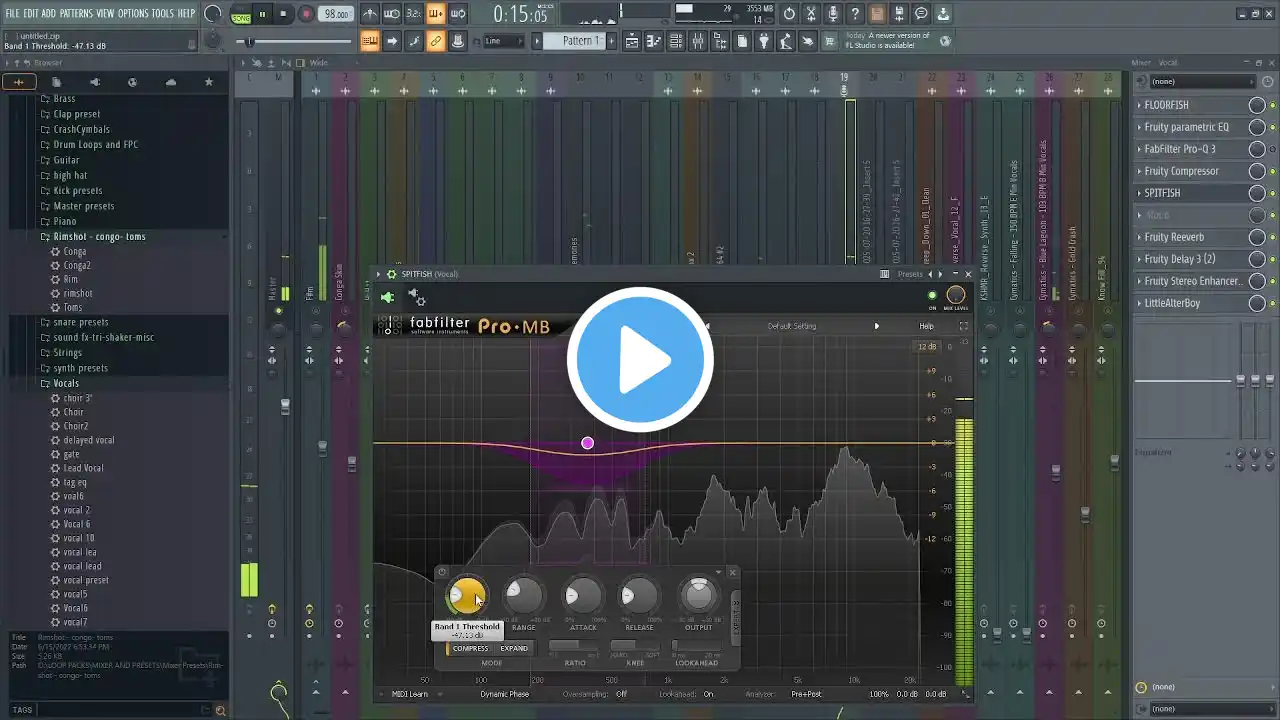Screen dimensions: 1280x720
Task: Click the Default Setting preset label
Action: (x=792, y=326)
